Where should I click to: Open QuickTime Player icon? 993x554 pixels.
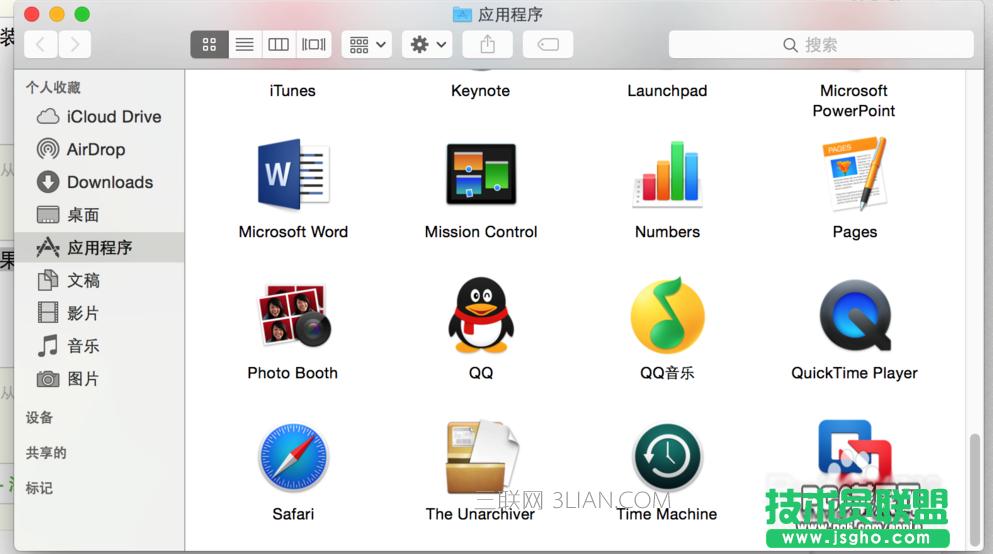coord(854,316)
